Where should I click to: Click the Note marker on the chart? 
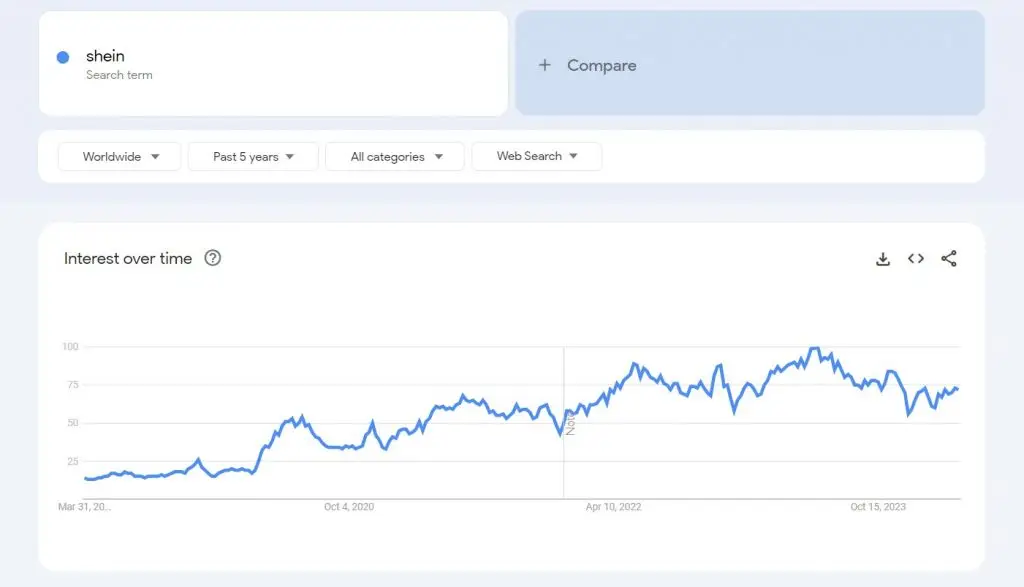[570, 423]
